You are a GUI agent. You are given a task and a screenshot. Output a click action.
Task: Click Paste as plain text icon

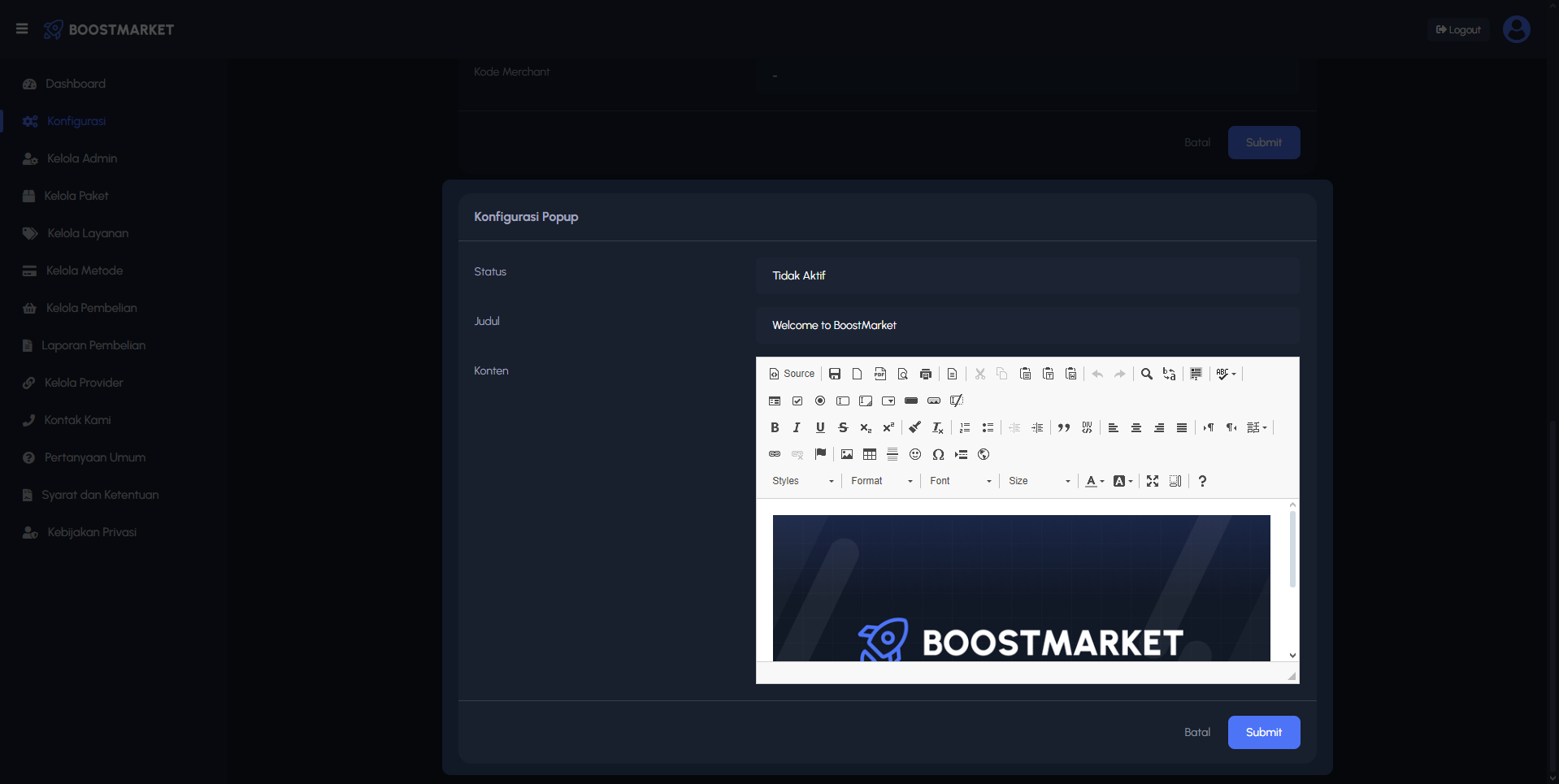click(x=1048, y=374)
